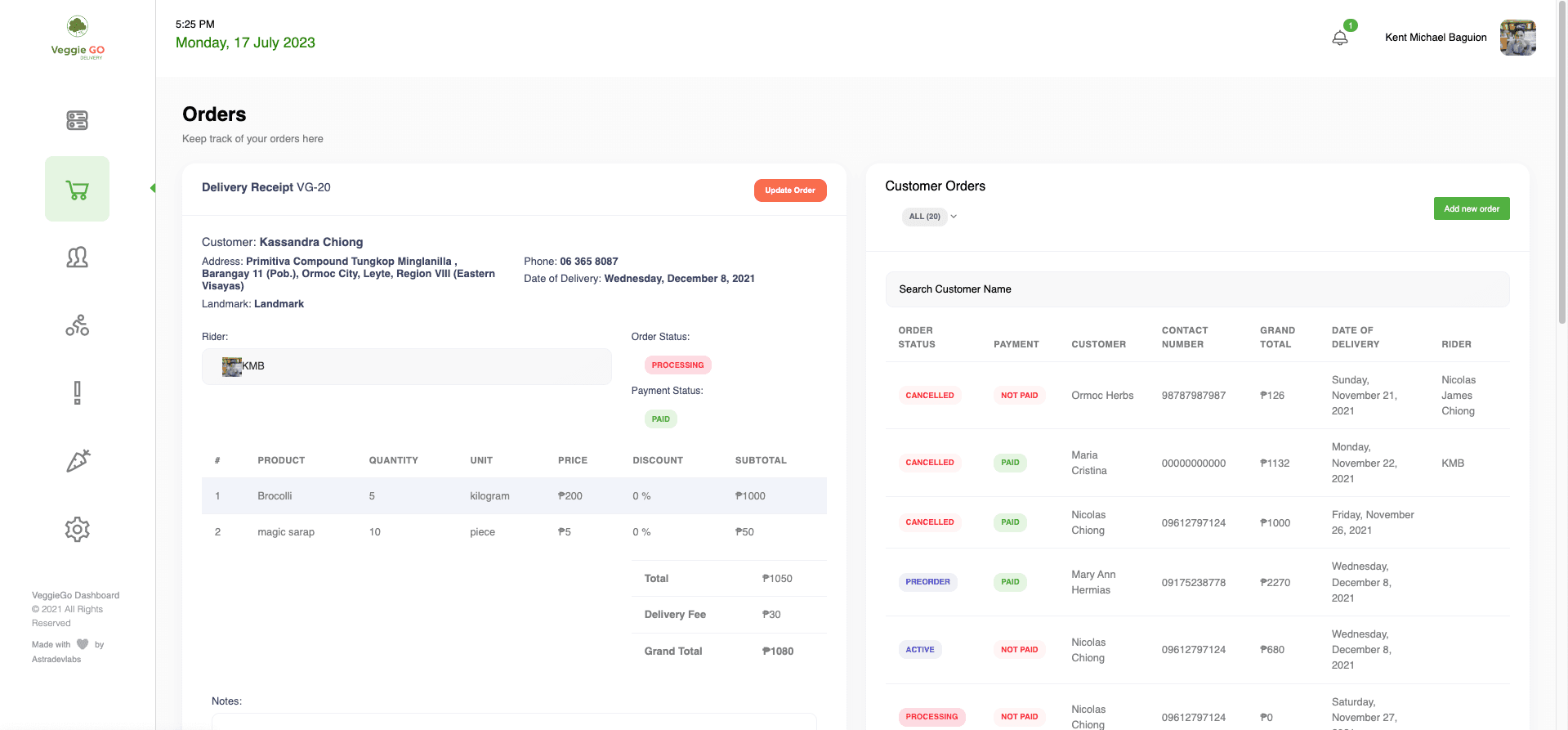Select the Ormoc Herbs order row
Image resolution: width=1568 pixels, height=730 pixels.
1197,396
